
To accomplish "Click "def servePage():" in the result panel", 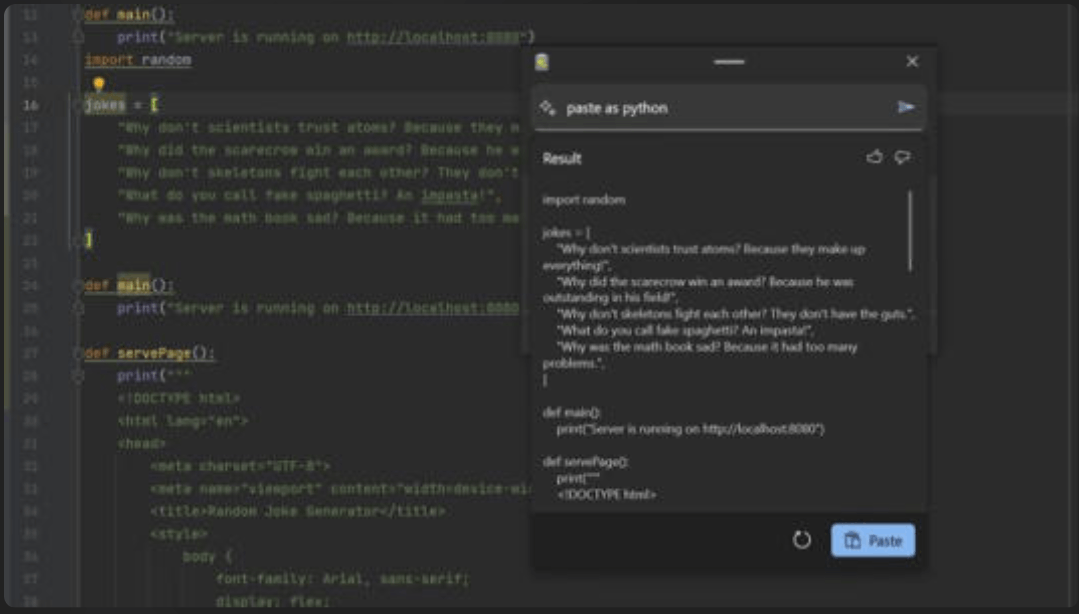I will coord(585,462).
